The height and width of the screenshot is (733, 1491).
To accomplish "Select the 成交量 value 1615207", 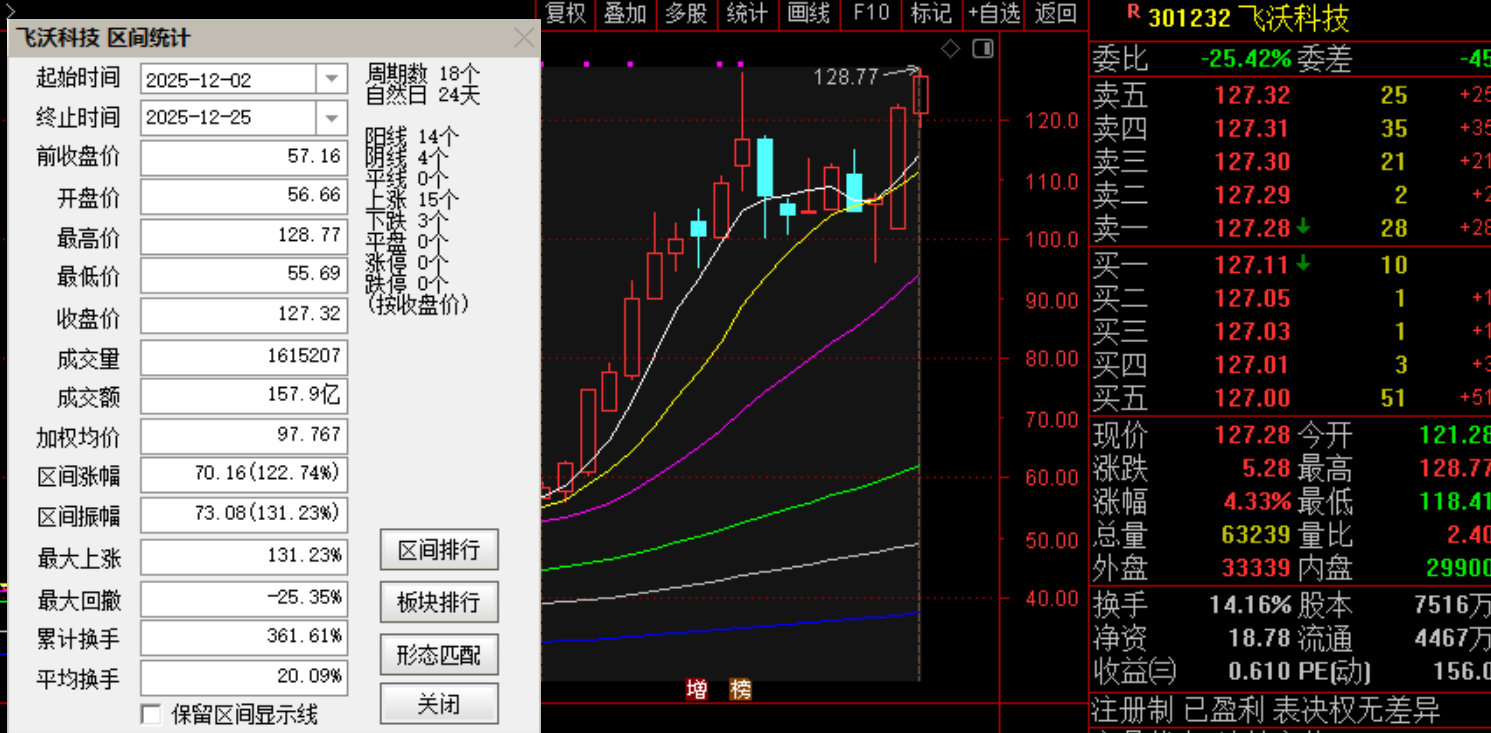I will click(x=244, y=357).
